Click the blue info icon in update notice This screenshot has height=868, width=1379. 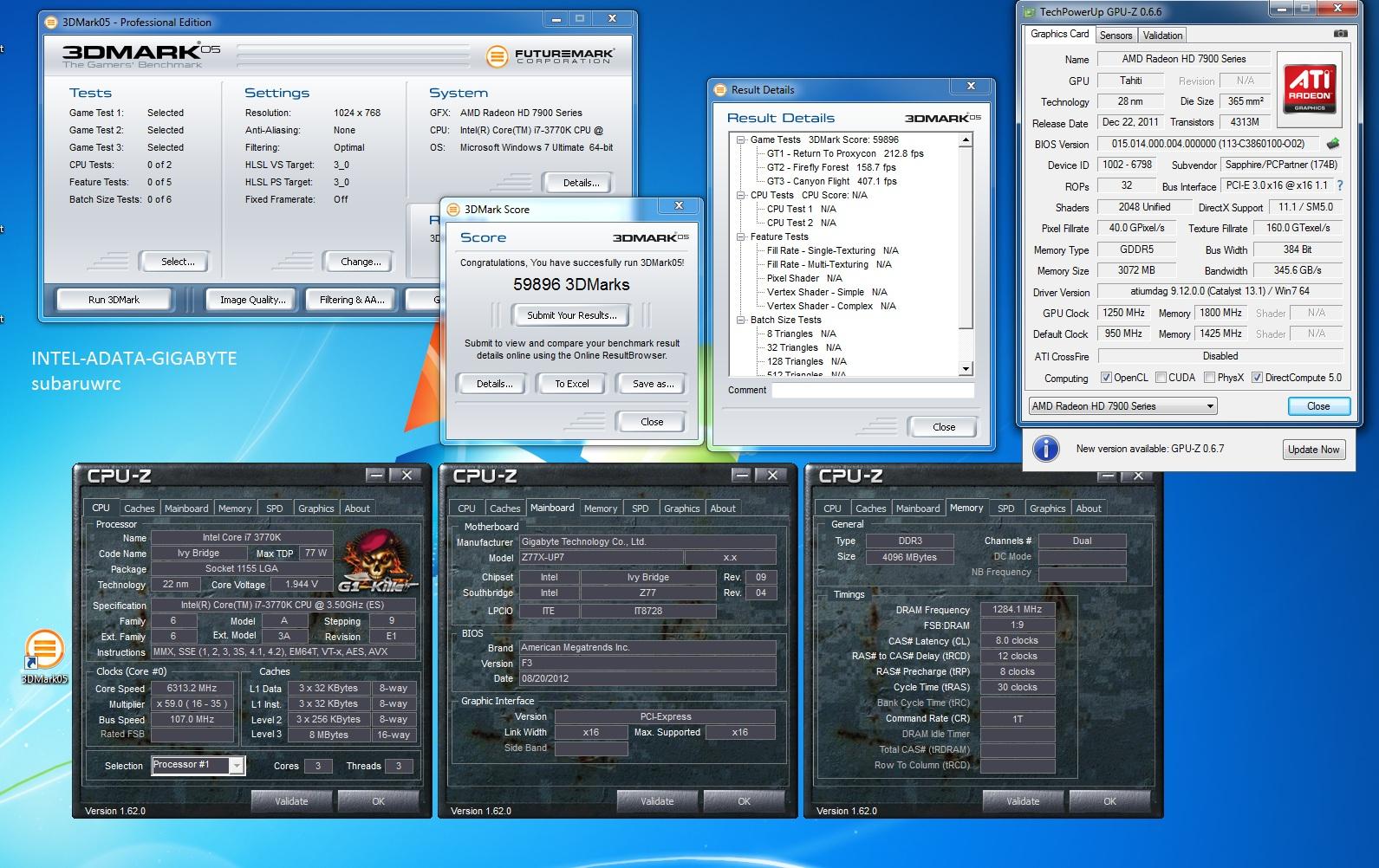pyautogui.click(x=1046, y=448)
